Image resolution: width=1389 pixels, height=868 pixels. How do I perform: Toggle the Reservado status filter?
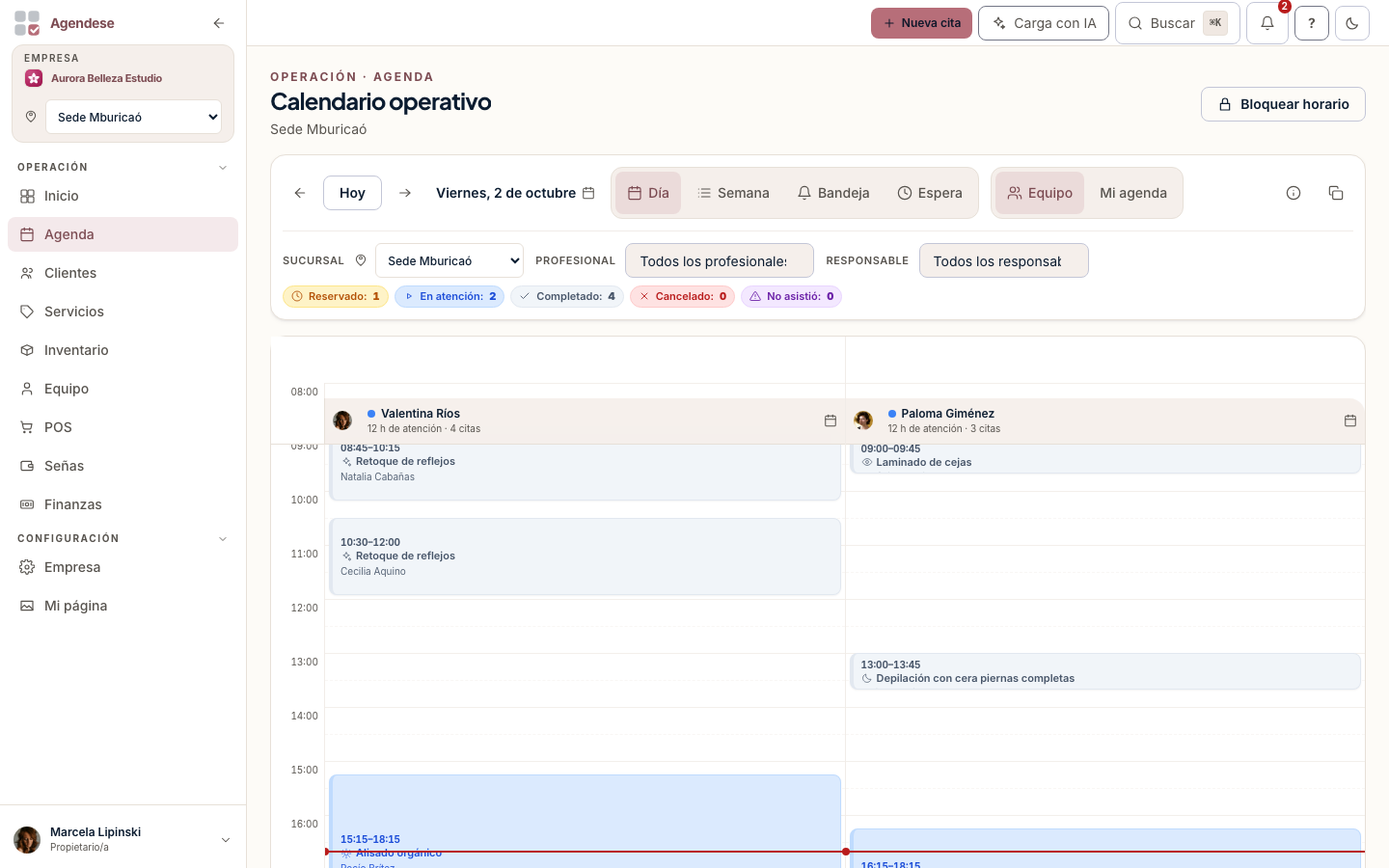pos(336,296)
